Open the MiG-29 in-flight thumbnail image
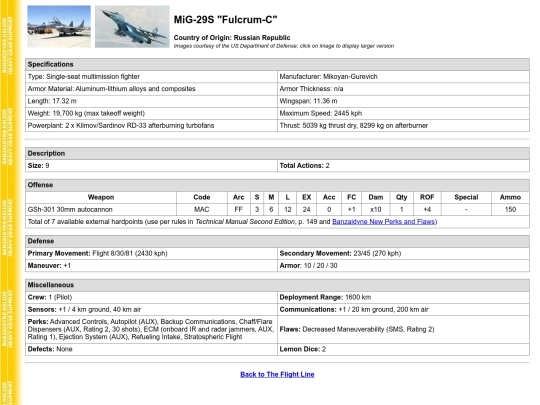This screenshot has height=405, width=540. click(x=132, y=26)
